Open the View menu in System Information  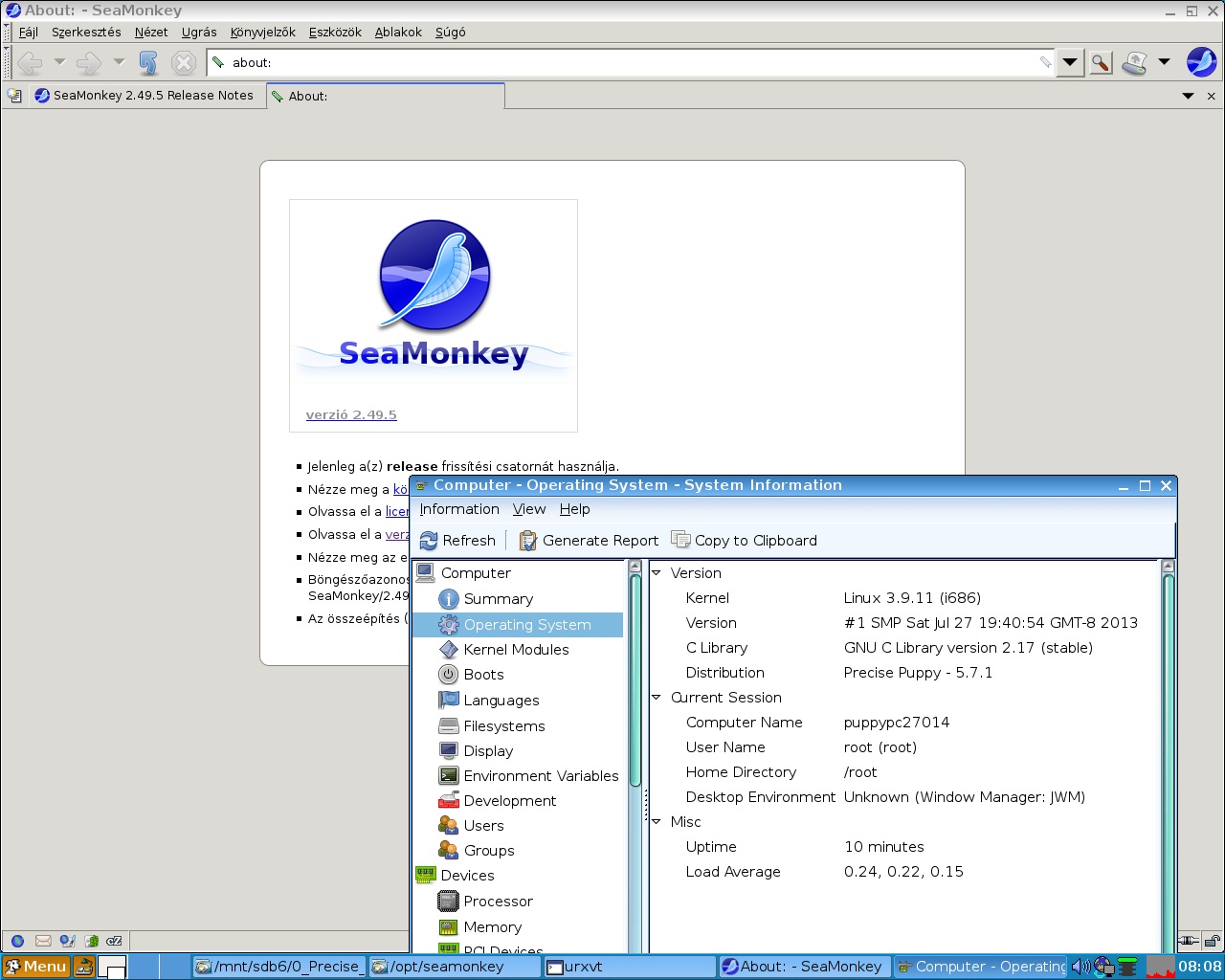(529, 509)
